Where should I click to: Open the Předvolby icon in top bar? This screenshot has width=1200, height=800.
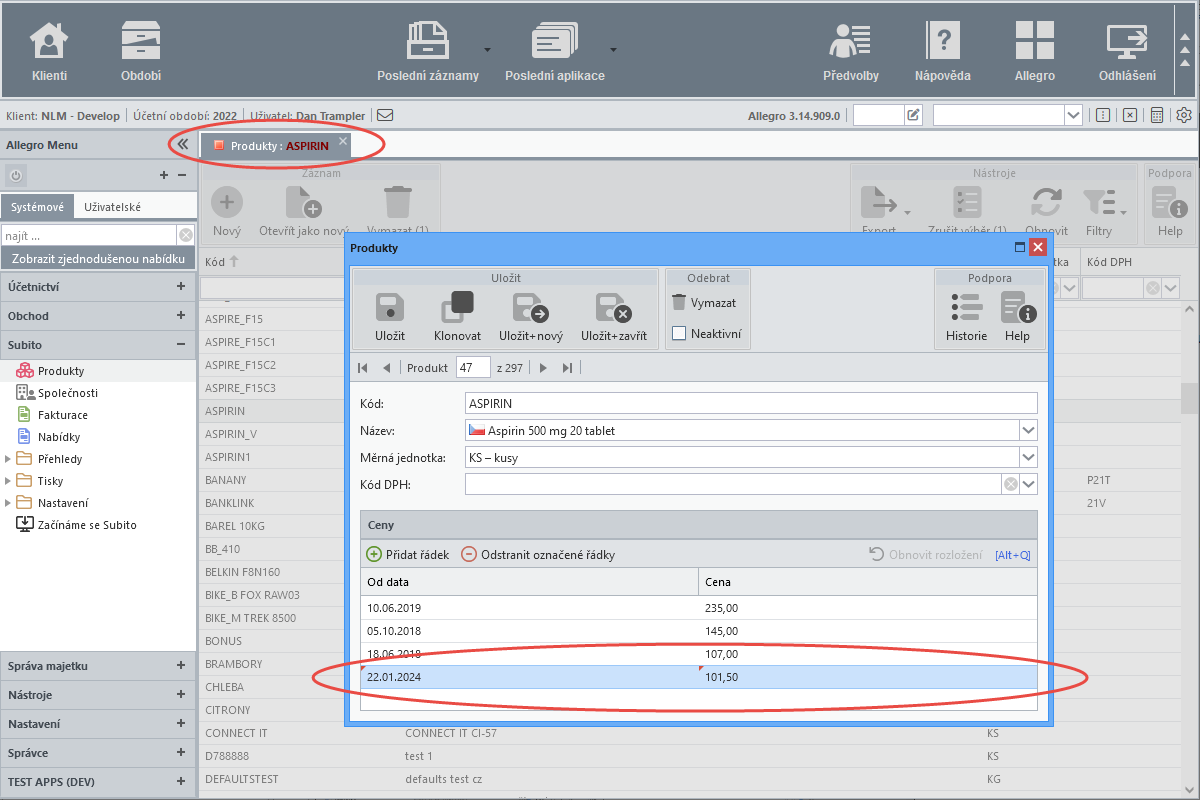tap(851, 42)
